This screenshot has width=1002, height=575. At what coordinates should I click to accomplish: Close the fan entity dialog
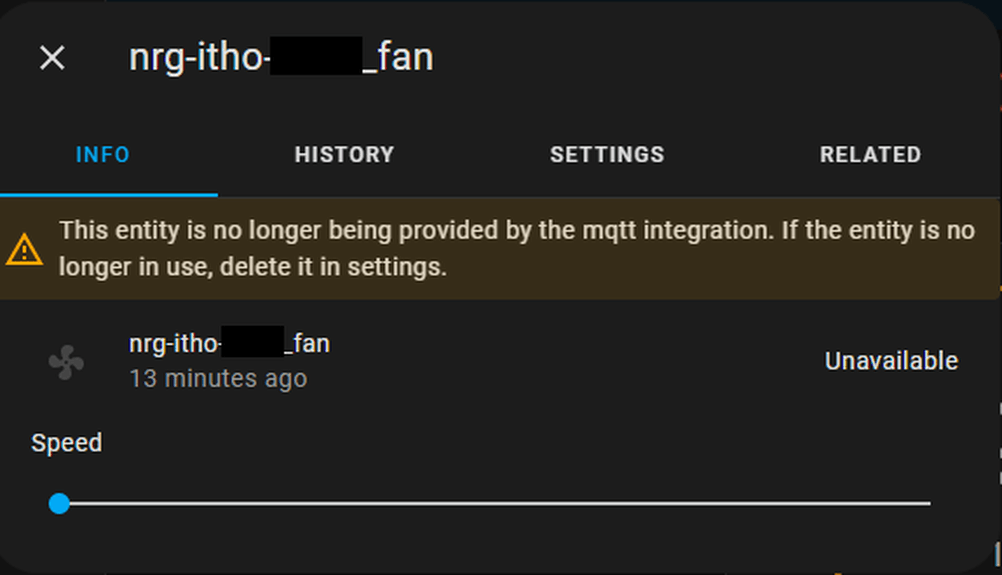[52, 58]
